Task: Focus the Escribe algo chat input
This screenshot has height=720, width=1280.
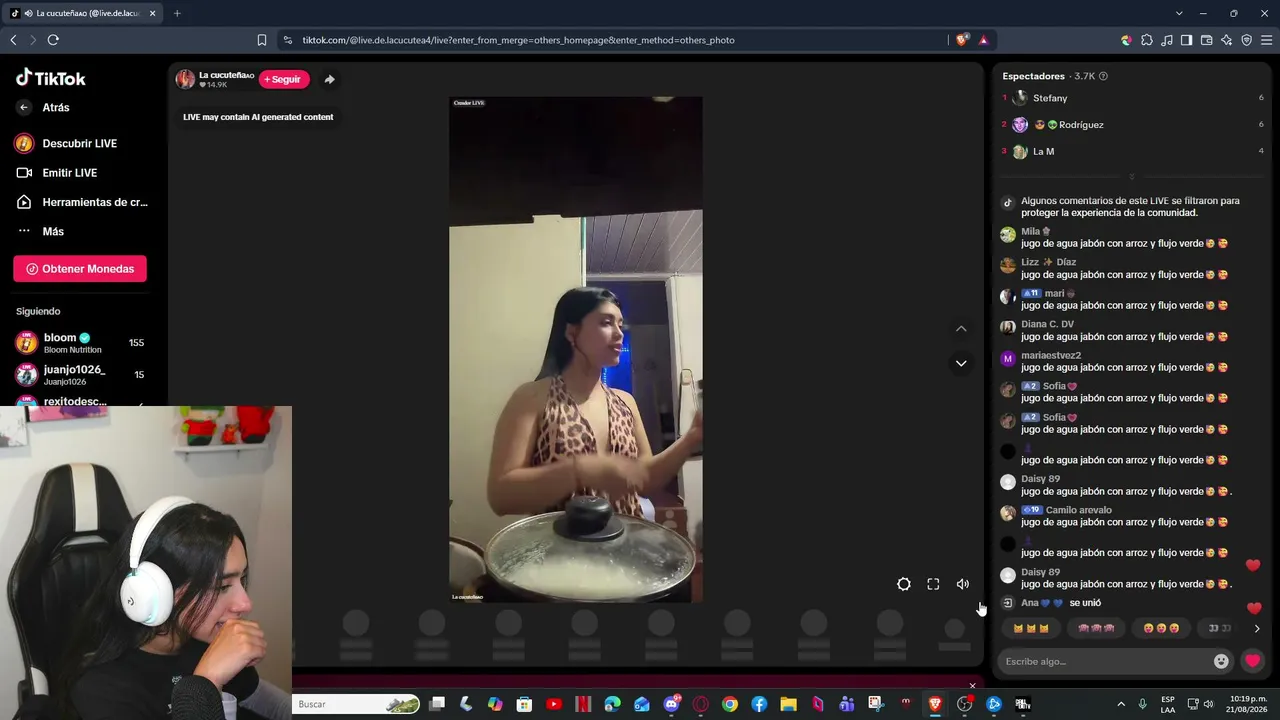Action: [x=1105, y=661]
